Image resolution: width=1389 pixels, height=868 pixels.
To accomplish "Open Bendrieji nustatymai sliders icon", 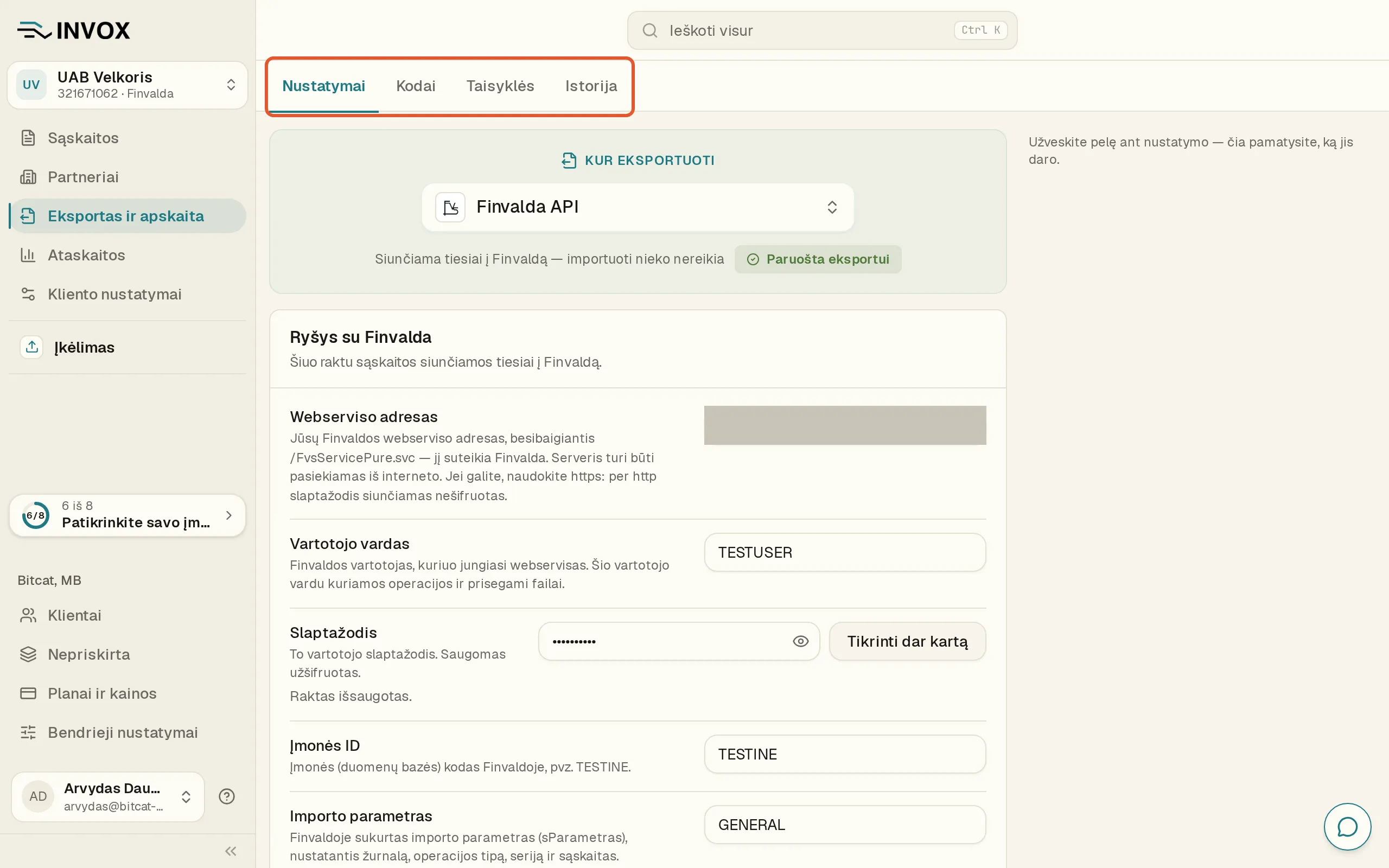I will click(28, 732).
